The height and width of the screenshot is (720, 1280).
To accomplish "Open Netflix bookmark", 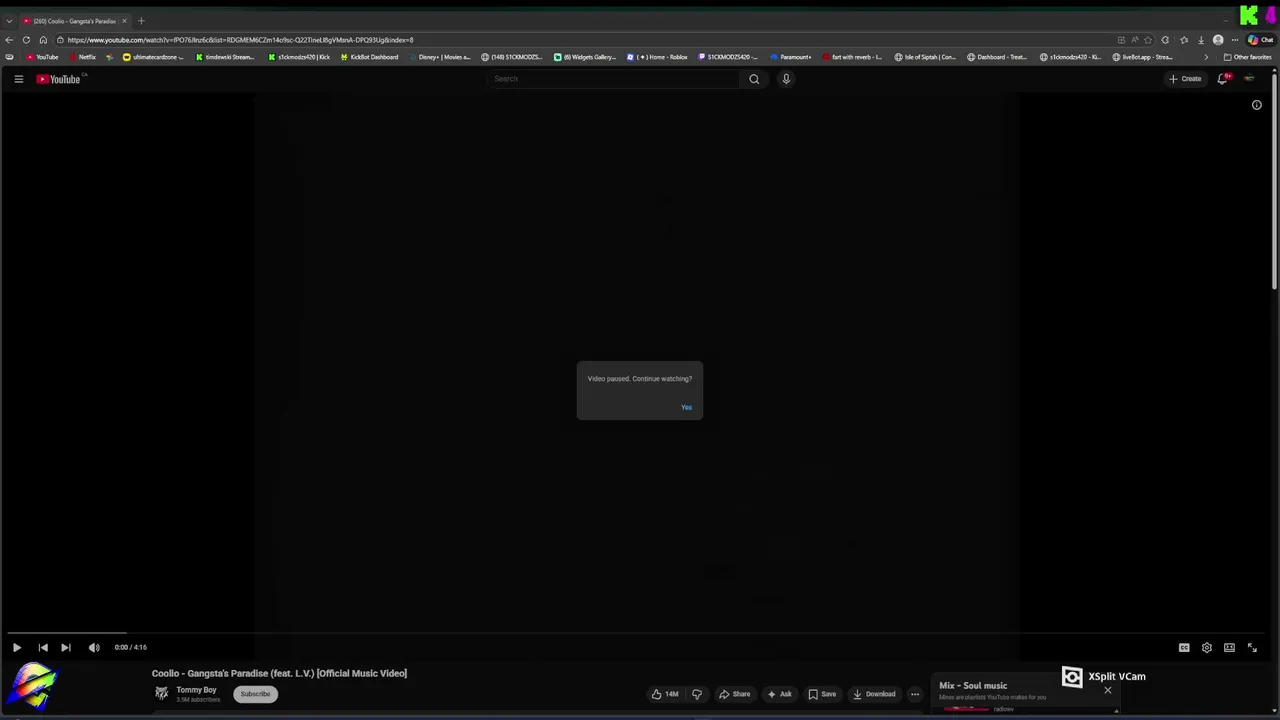I will (x=82, y=57).
